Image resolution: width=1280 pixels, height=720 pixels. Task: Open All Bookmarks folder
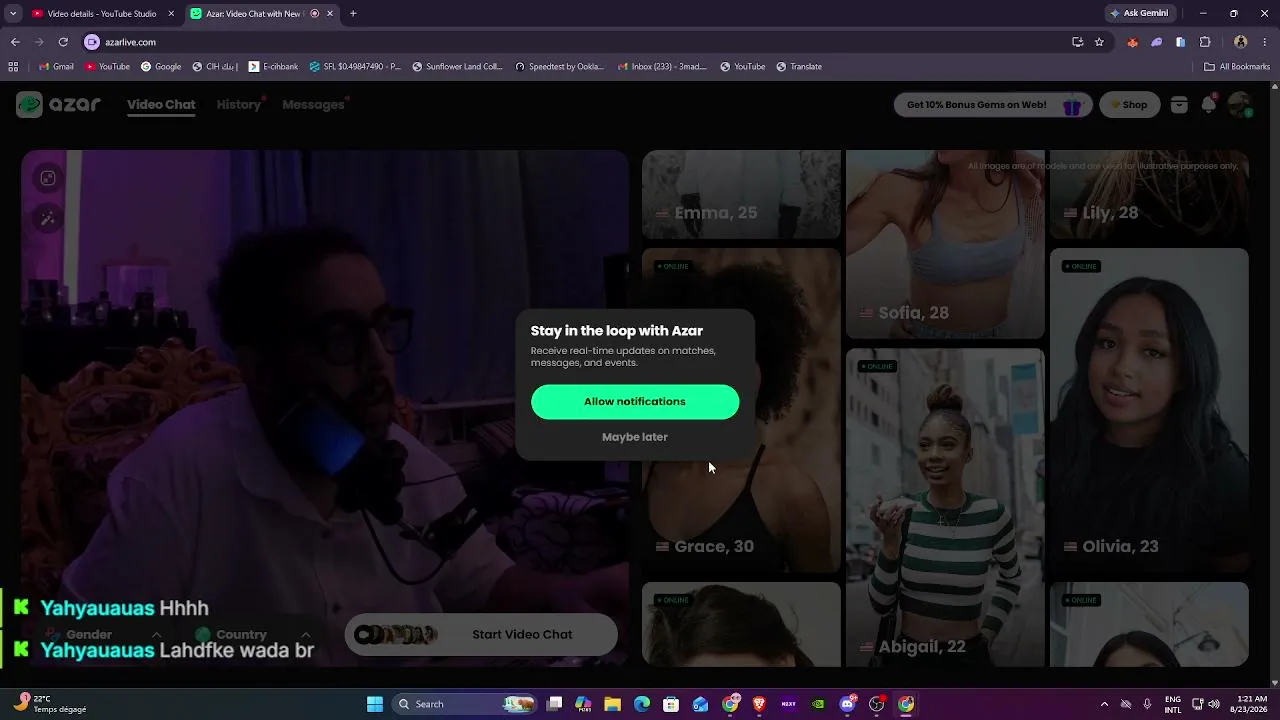(1237, 67)
